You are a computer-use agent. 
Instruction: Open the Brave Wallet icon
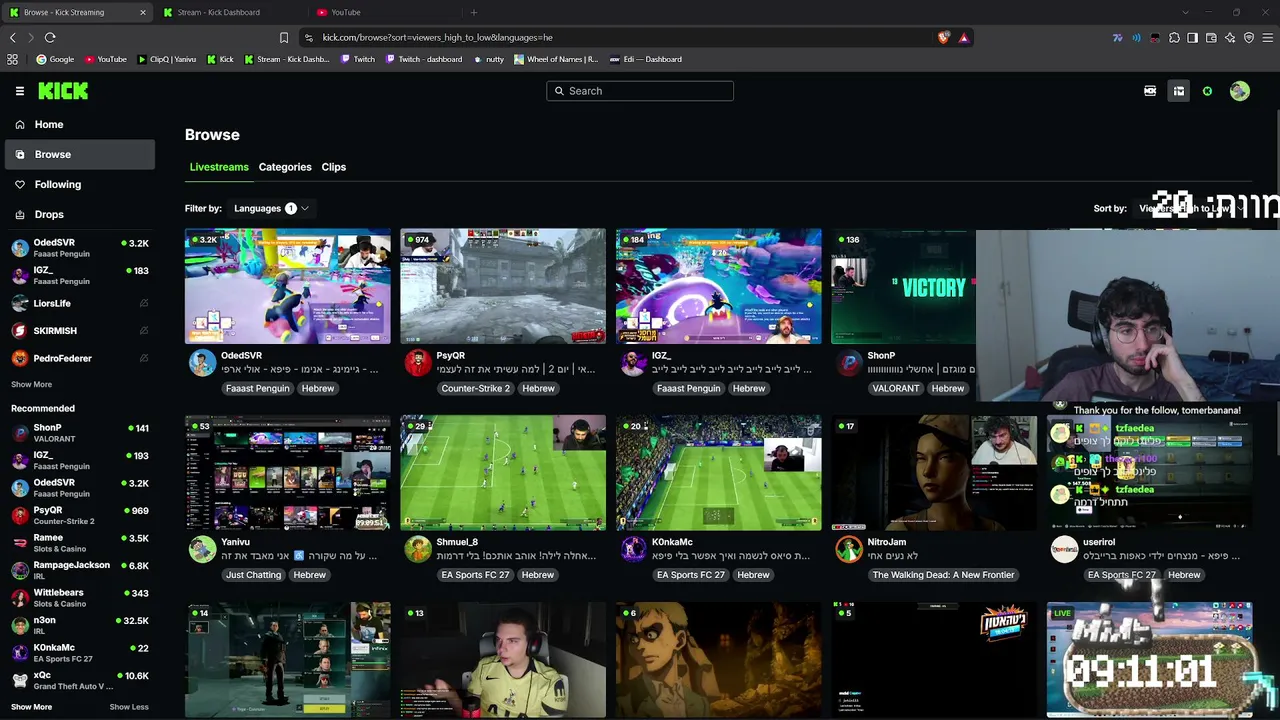coord(1211,38)
